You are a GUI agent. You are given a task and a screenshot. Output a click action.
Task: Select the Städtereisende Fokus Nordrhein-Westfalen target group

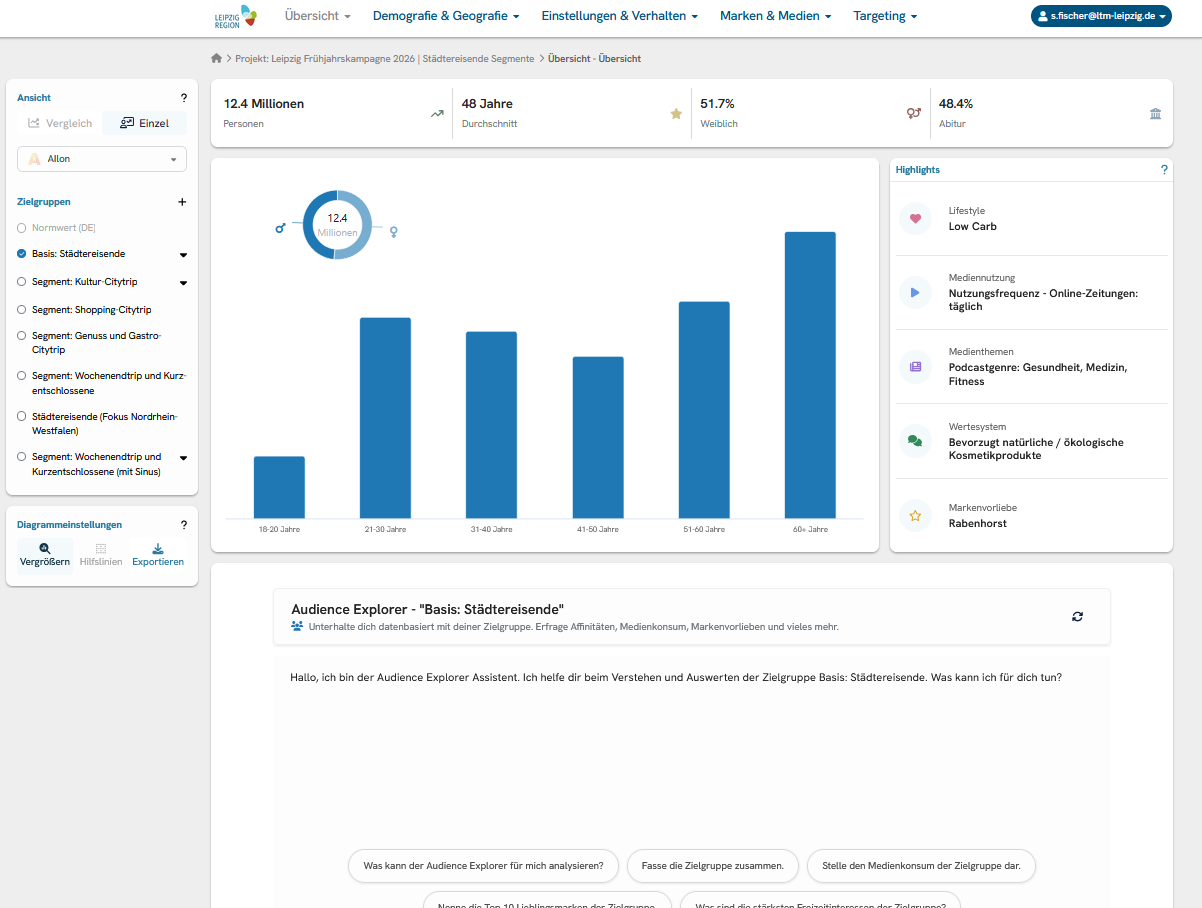click(x=102, y=424)
